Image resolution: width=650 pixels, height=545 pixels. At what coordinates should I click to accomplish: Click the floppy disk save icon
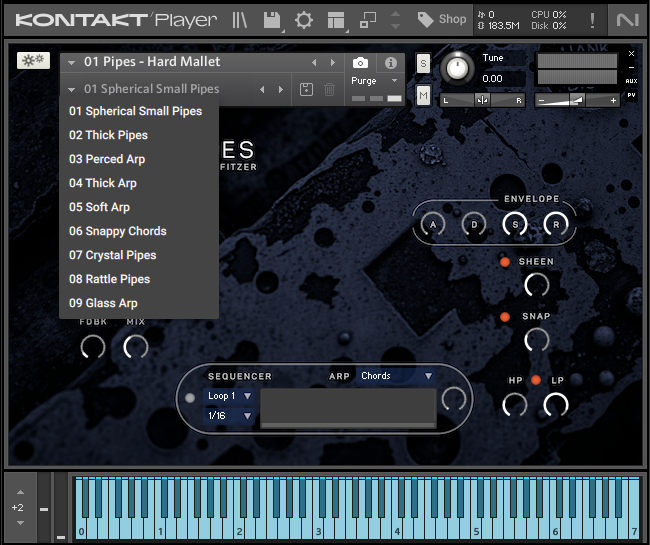point(271,19)
